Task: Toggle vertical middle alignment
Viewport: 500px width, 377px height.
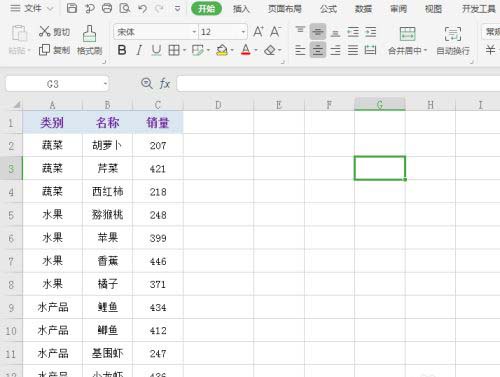Action: click(x=318, y=32)
